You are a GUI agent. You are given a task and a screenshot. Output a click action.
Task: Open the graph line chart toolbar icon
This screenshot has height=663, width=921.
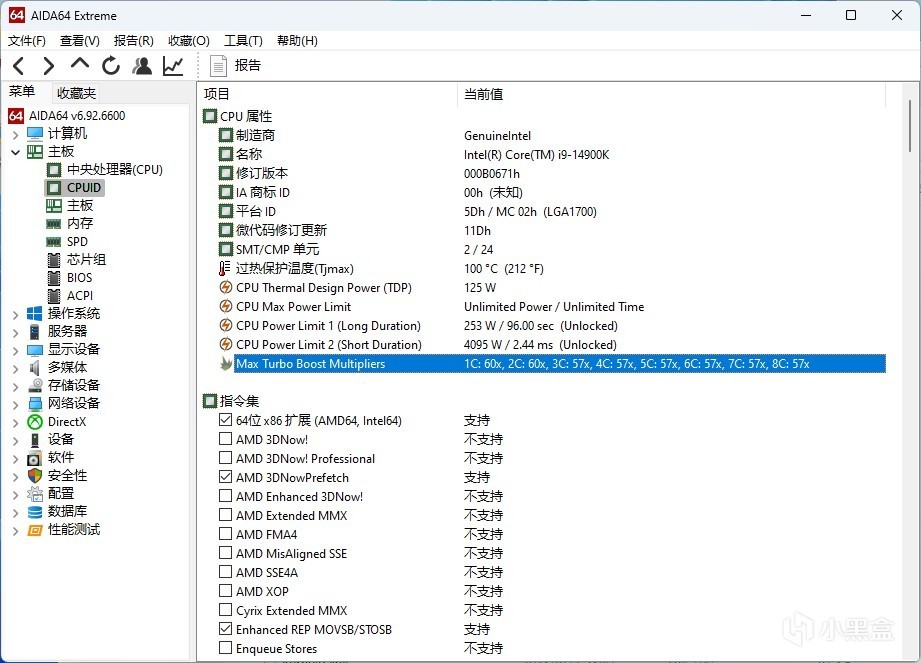[x=173, y=66]
